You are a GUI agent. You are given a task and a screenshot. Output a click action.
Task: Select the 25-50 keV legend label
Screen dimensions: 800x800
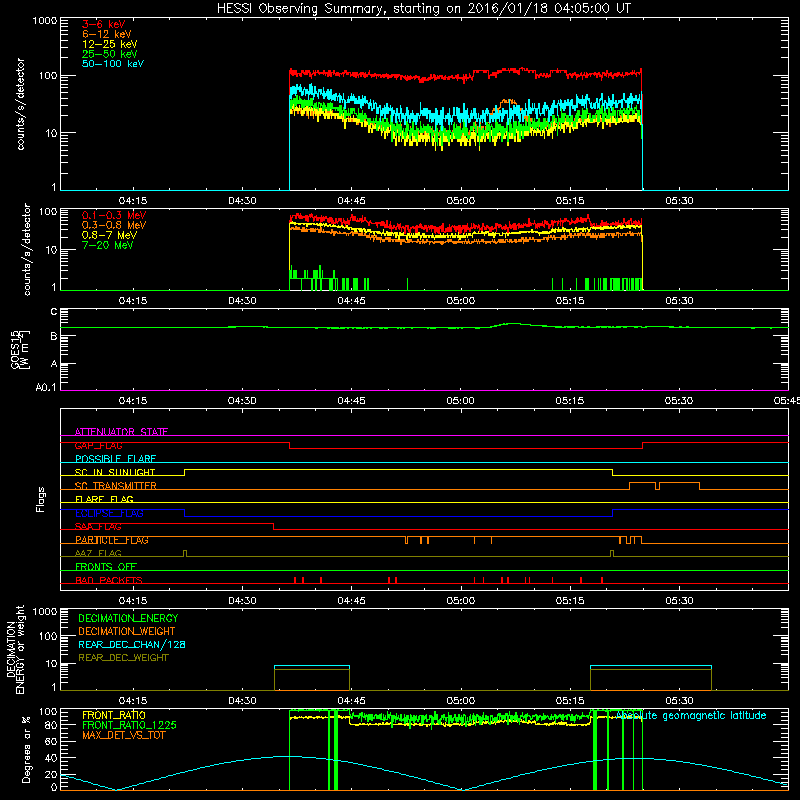[110, 54]
